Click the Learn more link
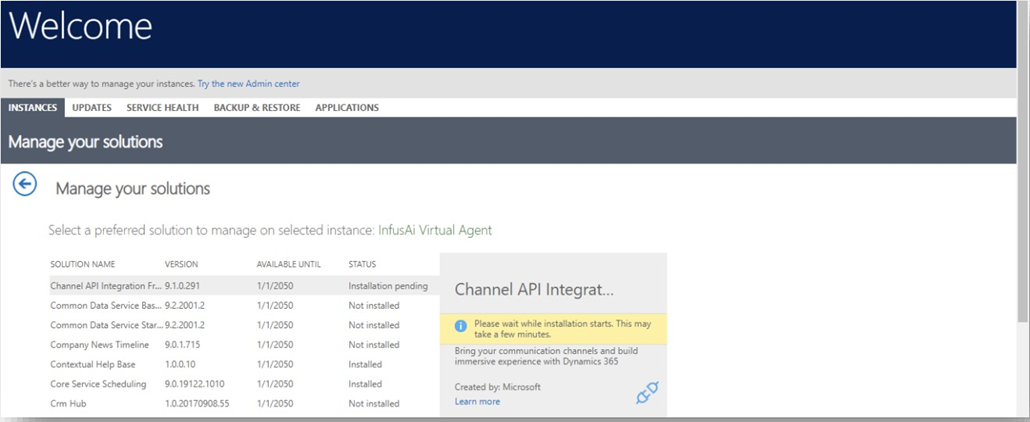This screenshot has width=1030, height=422. pos(477,401)
